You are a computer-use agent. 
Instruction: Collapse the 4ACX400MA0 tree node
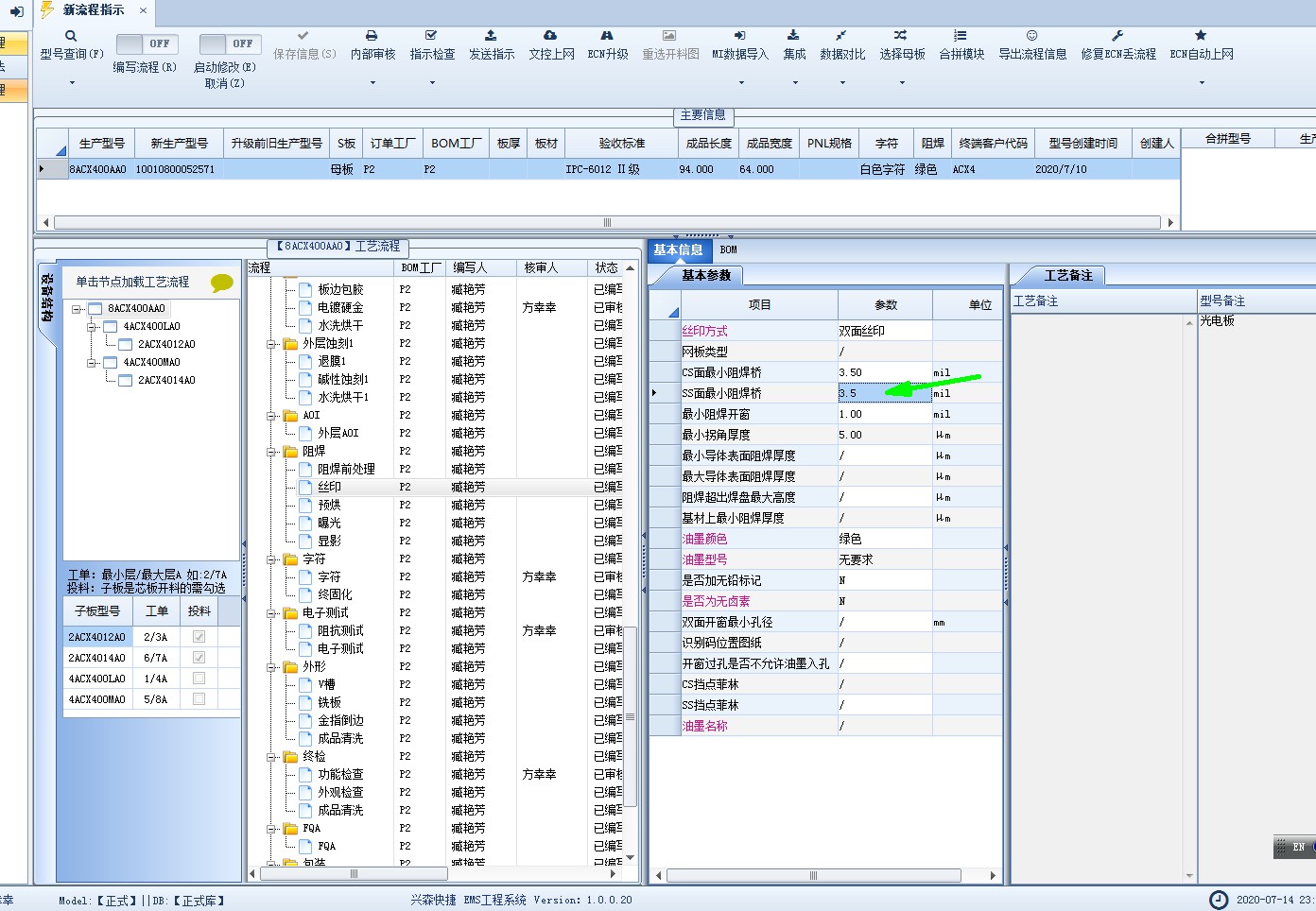click(93, 362)
